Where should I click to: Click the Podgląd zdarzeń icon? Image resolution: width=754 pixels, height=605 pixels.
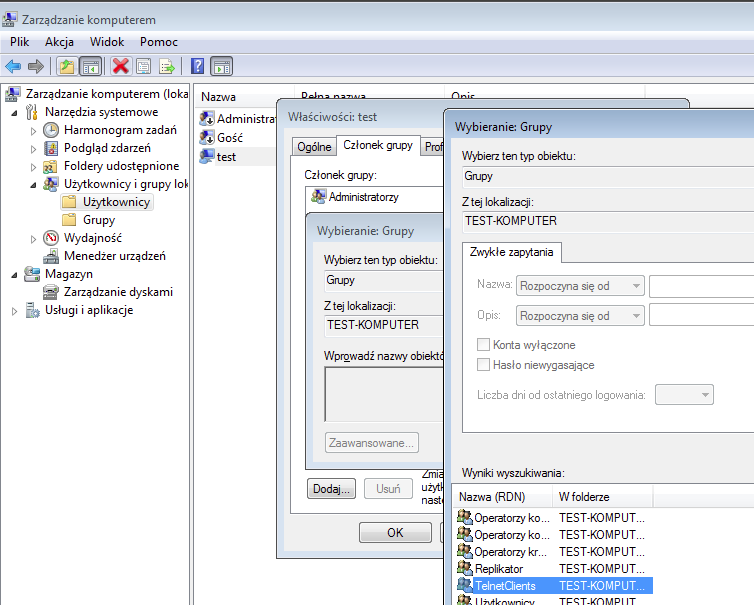(51, 148)
